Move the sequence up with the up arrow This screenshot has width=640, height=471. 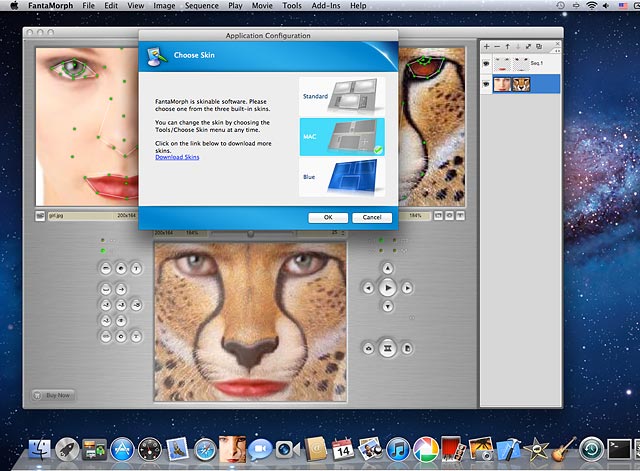click(507, 47)
